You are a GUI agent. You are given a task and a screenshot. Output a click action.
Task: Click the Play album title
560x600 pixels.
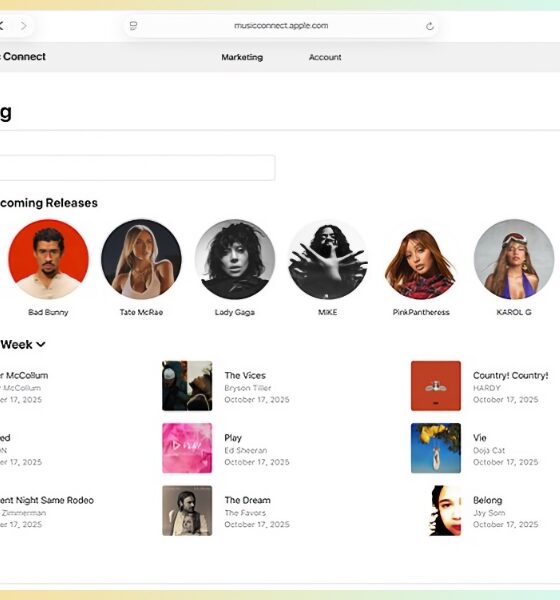(x=233, y=438)
